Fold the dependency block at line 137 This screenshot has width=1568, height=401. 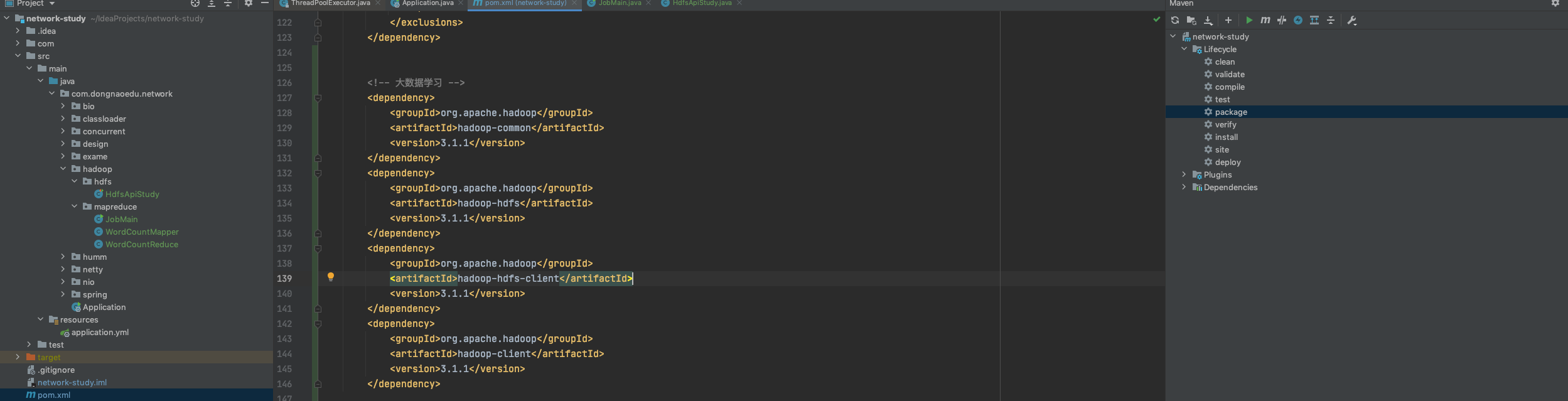click(x=318, y=249)
